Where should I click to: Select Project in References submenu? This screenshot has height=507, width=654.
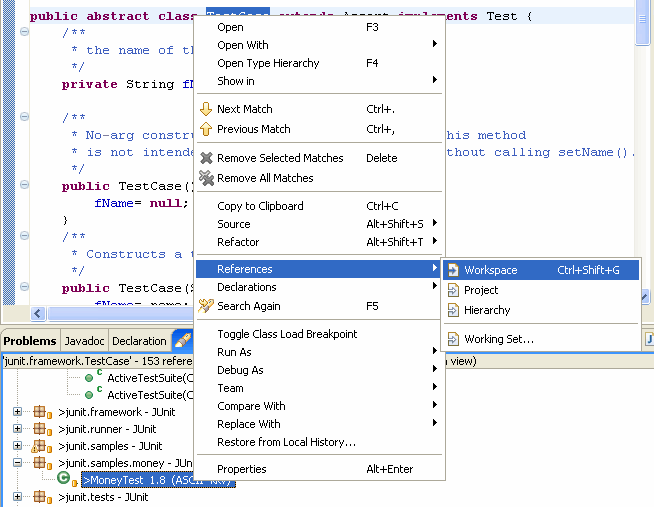click(541, 290)
